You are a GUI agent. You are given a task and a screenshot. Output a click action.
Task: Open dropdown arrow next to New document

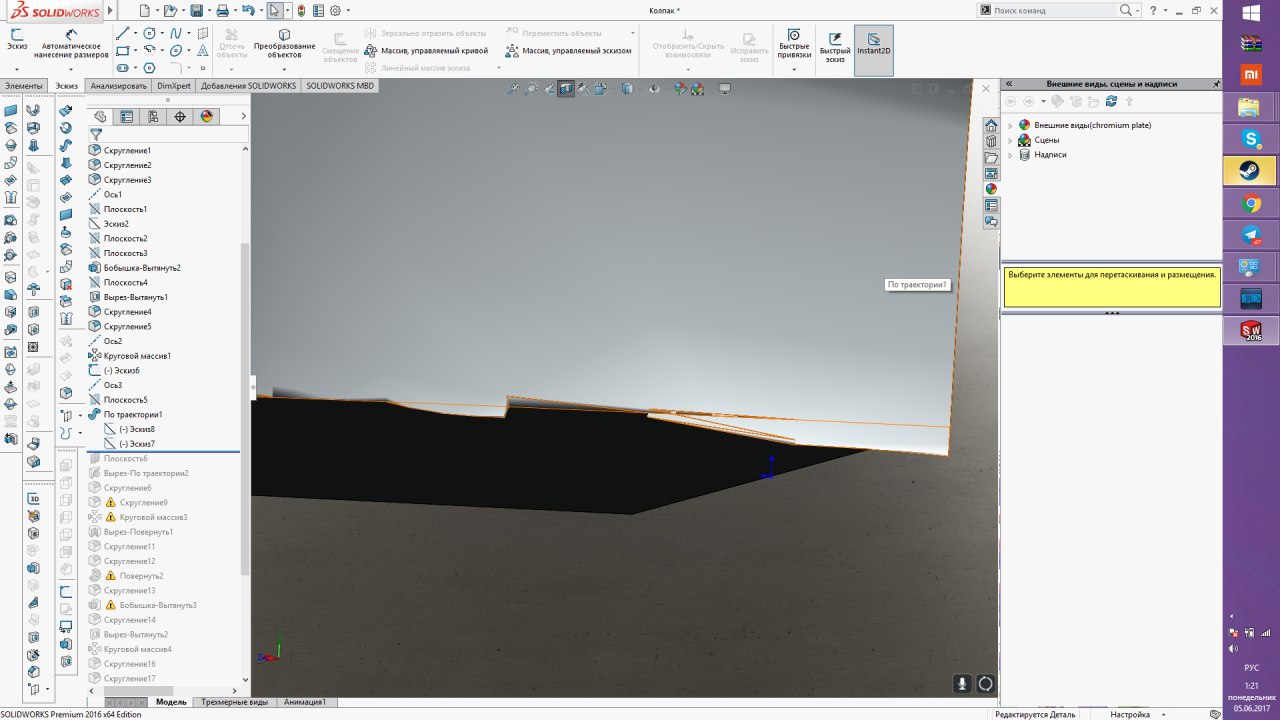pos(155,11)
